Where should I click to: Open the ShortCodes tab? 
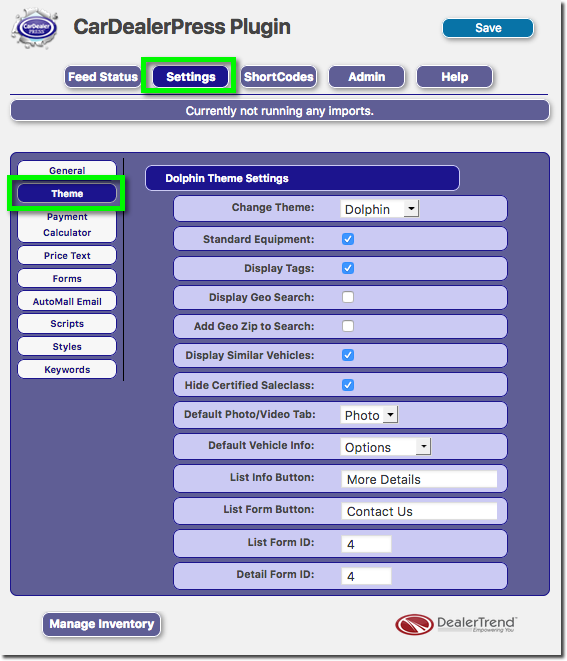pyautogui.click(x=279, y=77)
